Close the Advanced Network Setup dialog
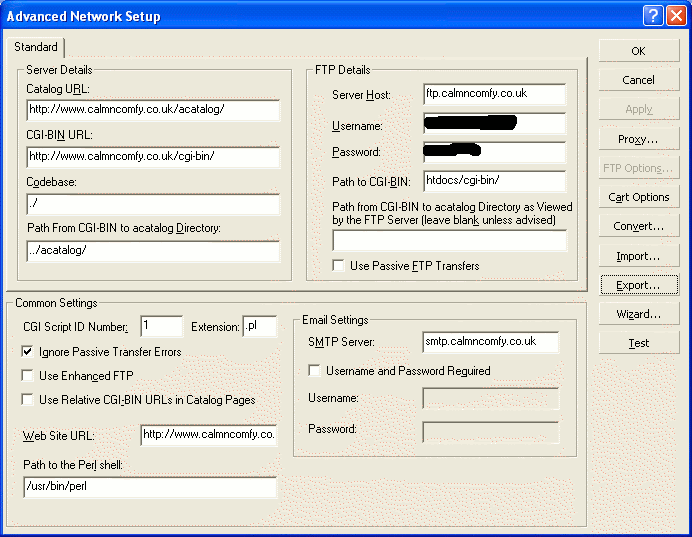692x537 pixels. tap(675, 16)
